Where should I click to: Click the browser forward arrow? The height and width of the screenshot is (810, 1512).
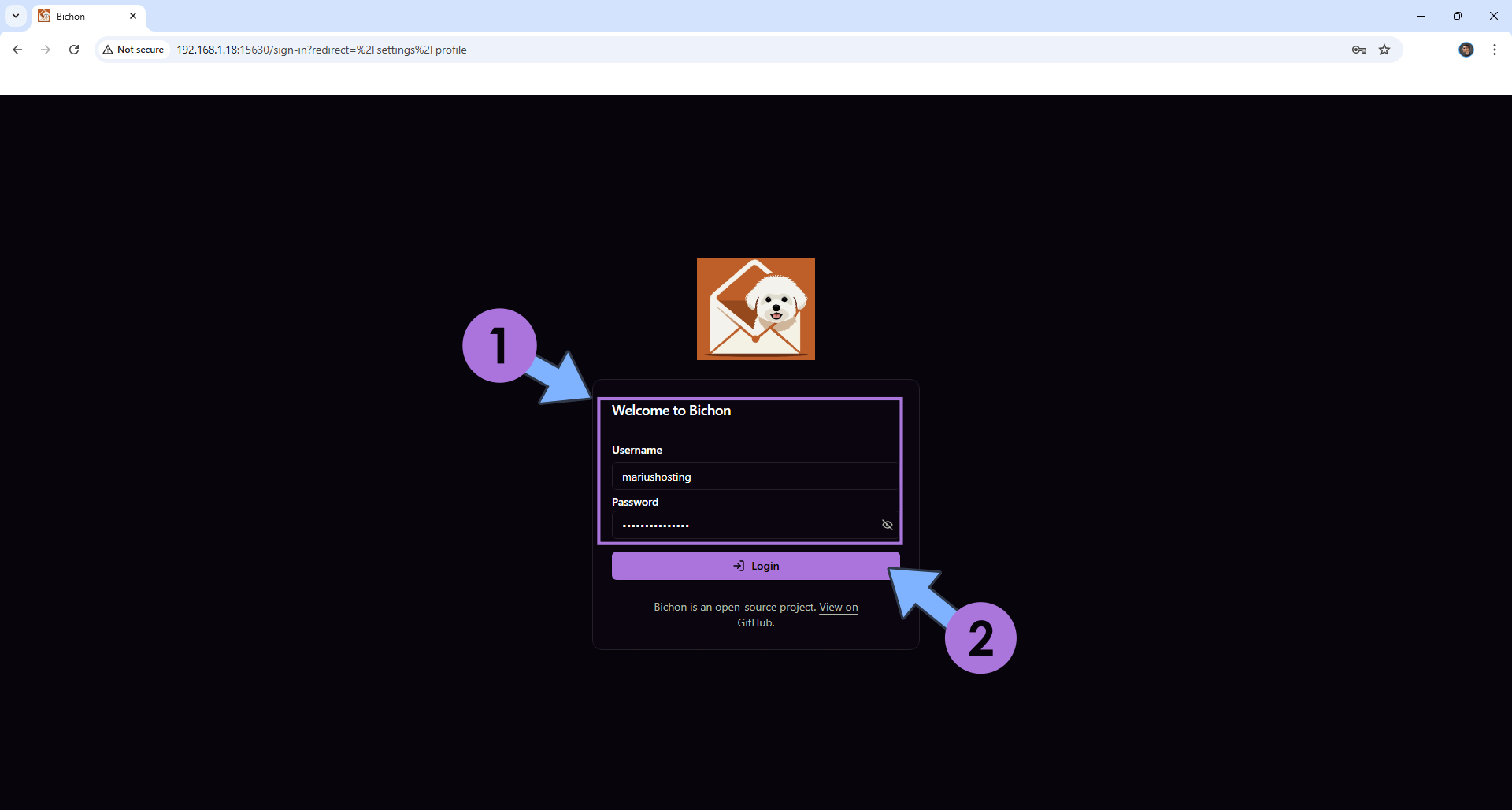coord(46,50)
